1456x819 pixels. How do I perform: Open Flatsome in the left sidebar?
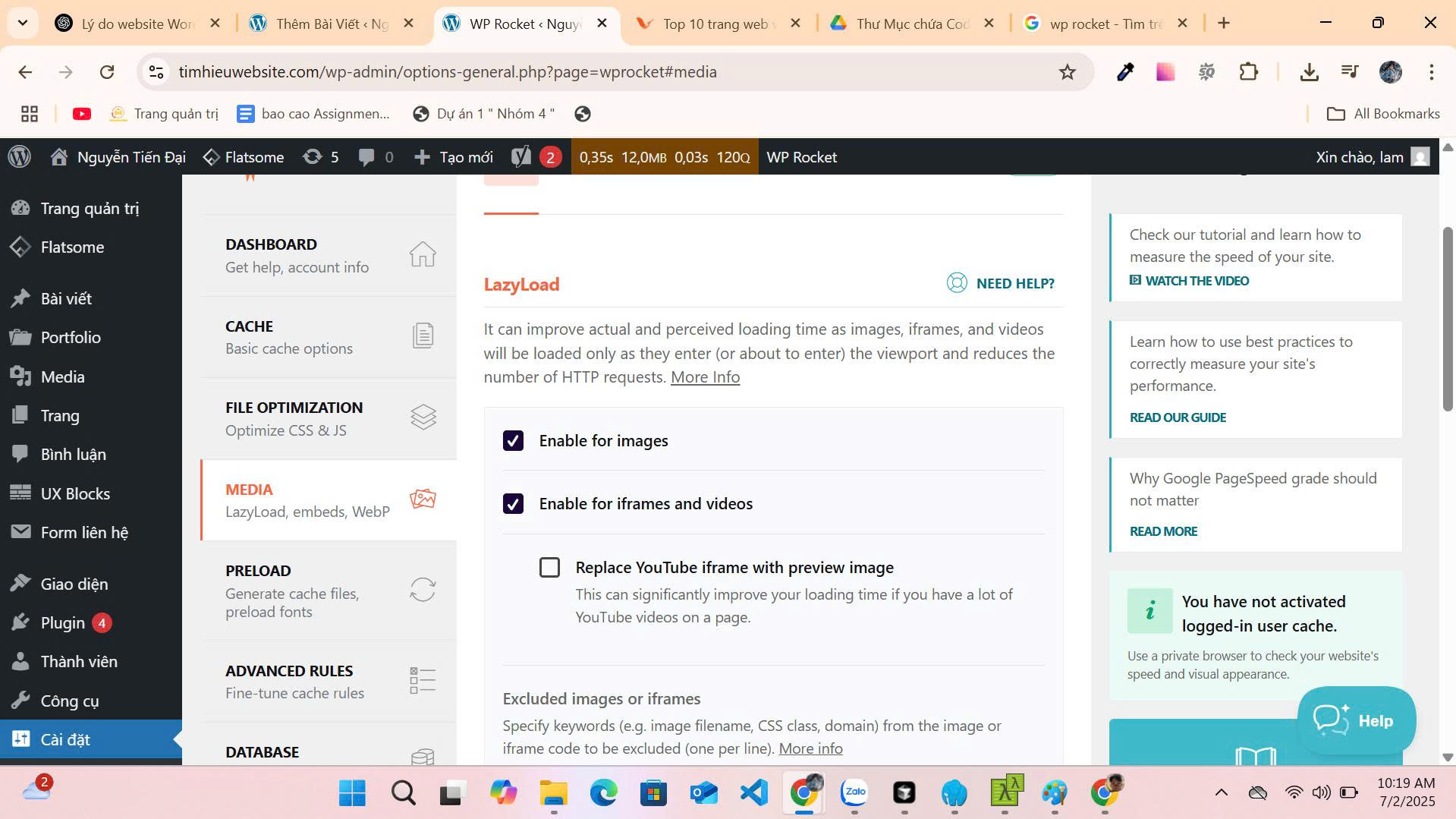pos(72,247)
